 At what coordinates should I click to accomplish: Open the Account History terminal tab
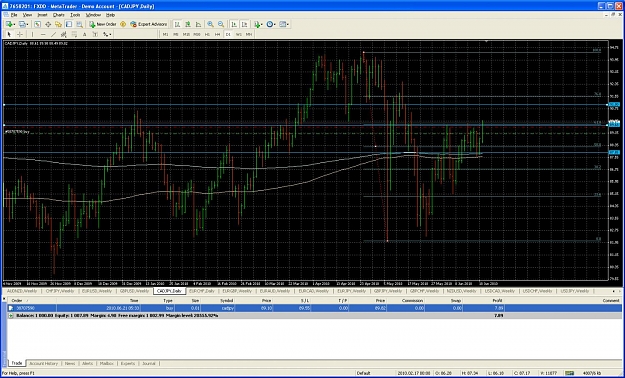(43, 364)
